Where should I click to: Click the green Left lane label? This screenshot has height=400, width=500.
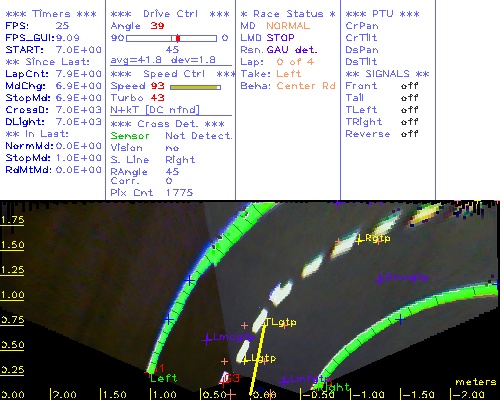pyautogui.click(x=163, y=378)
